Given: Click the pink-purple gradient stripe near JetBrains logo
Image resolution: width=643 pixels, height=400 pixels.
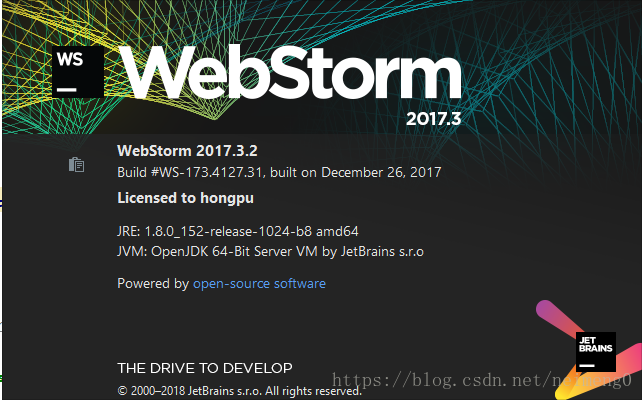Looking at the screenshot, I should click(x=556, y=319).
